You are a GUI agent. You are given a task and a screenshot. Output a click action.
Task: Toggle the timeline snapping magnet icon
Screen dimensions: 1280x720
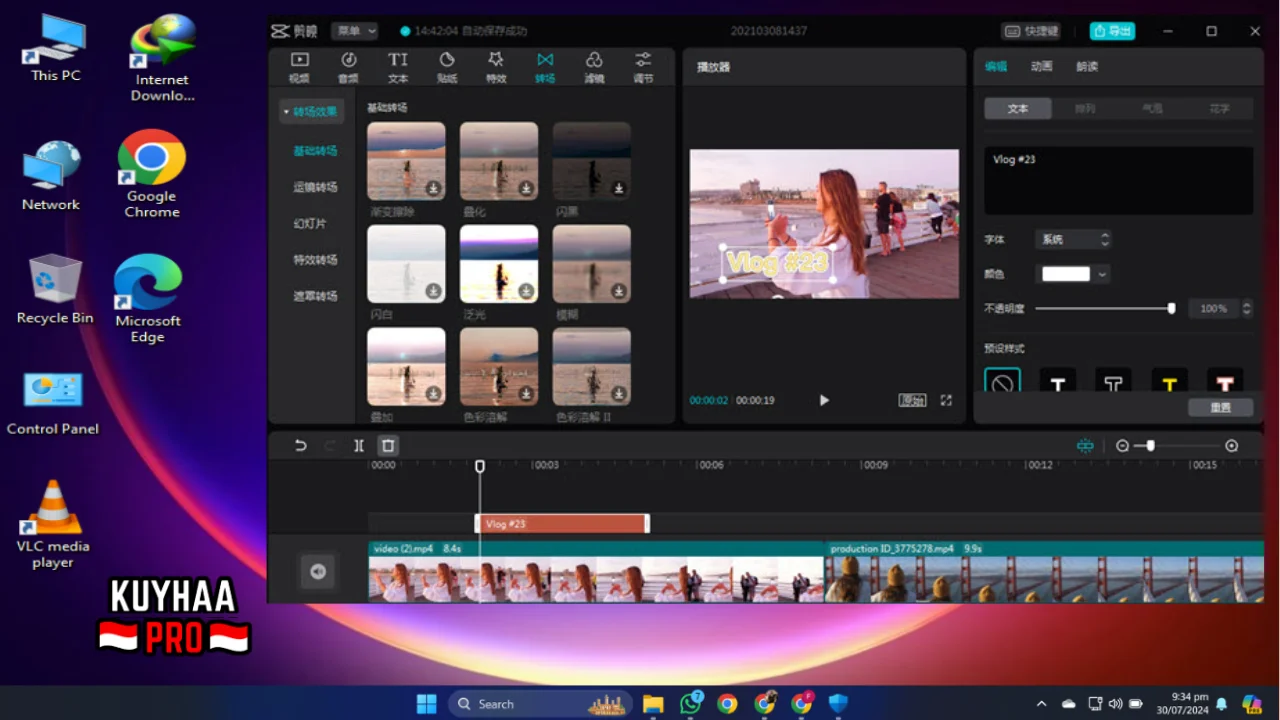pyautogui.click(x=1085, y=446)
